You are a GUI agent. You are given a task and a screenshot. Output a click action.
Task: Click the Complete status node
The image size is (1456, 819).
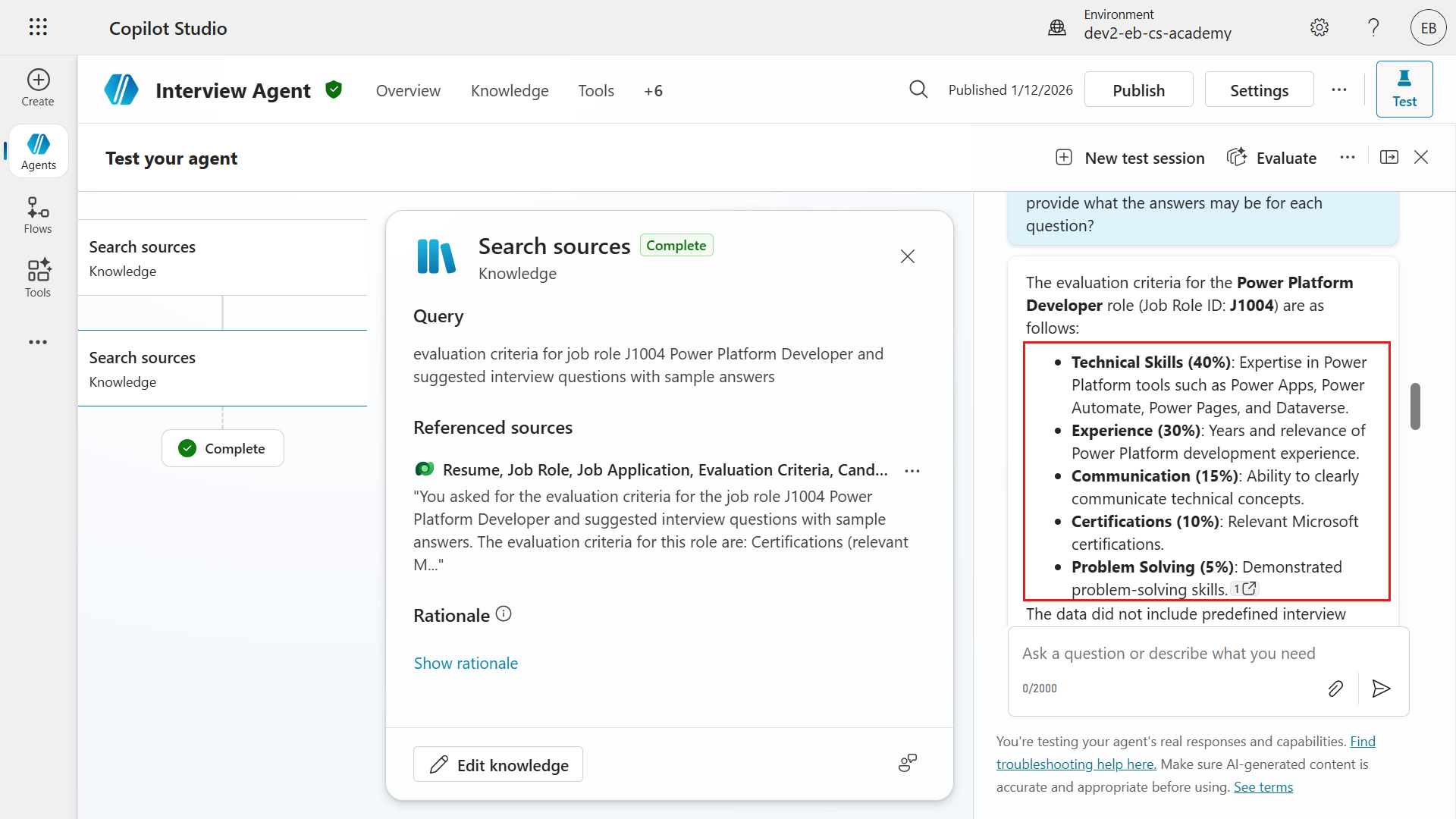point(223,448)
